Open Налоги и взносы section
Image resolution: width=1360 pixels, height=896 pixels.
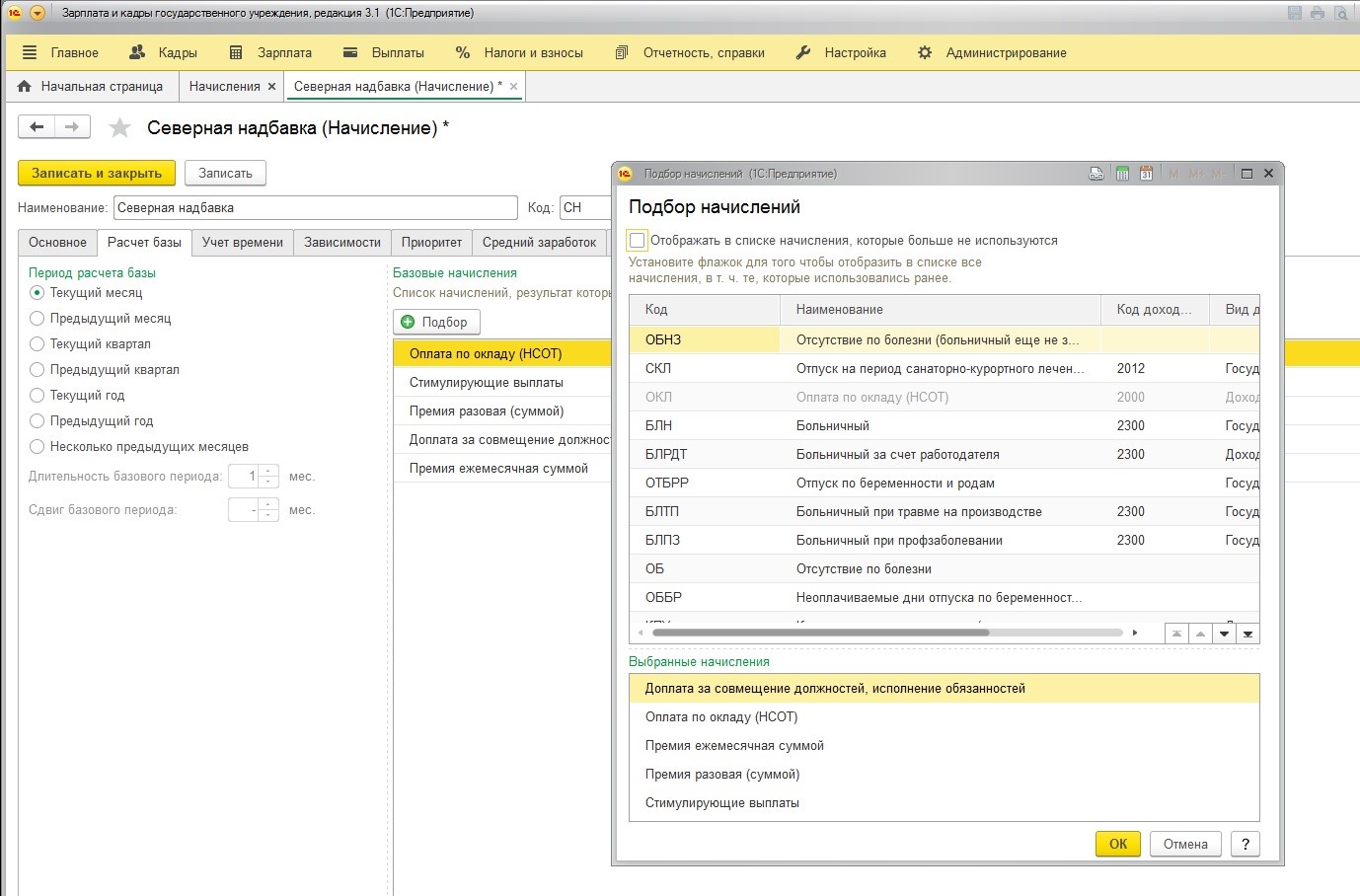(519, 53)
